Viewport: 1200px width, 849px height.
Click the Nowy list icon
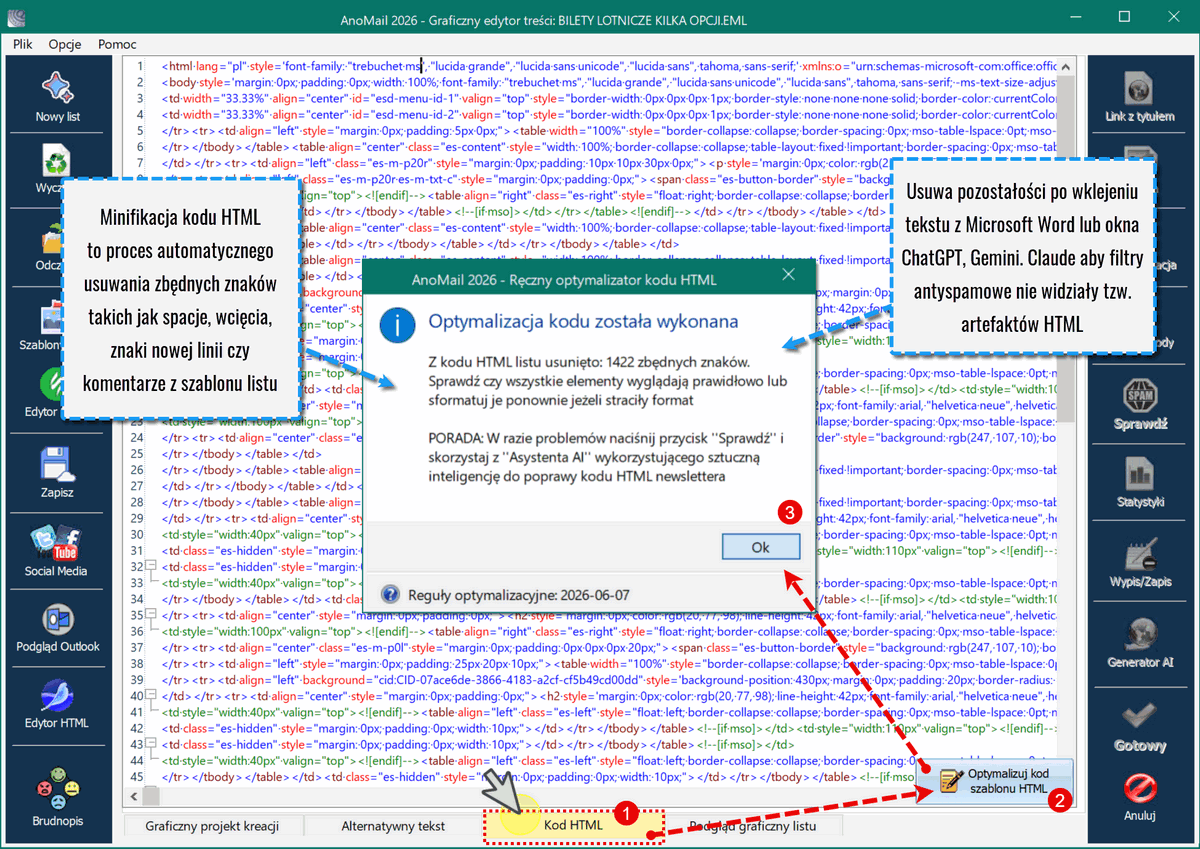tap(57, 88)
